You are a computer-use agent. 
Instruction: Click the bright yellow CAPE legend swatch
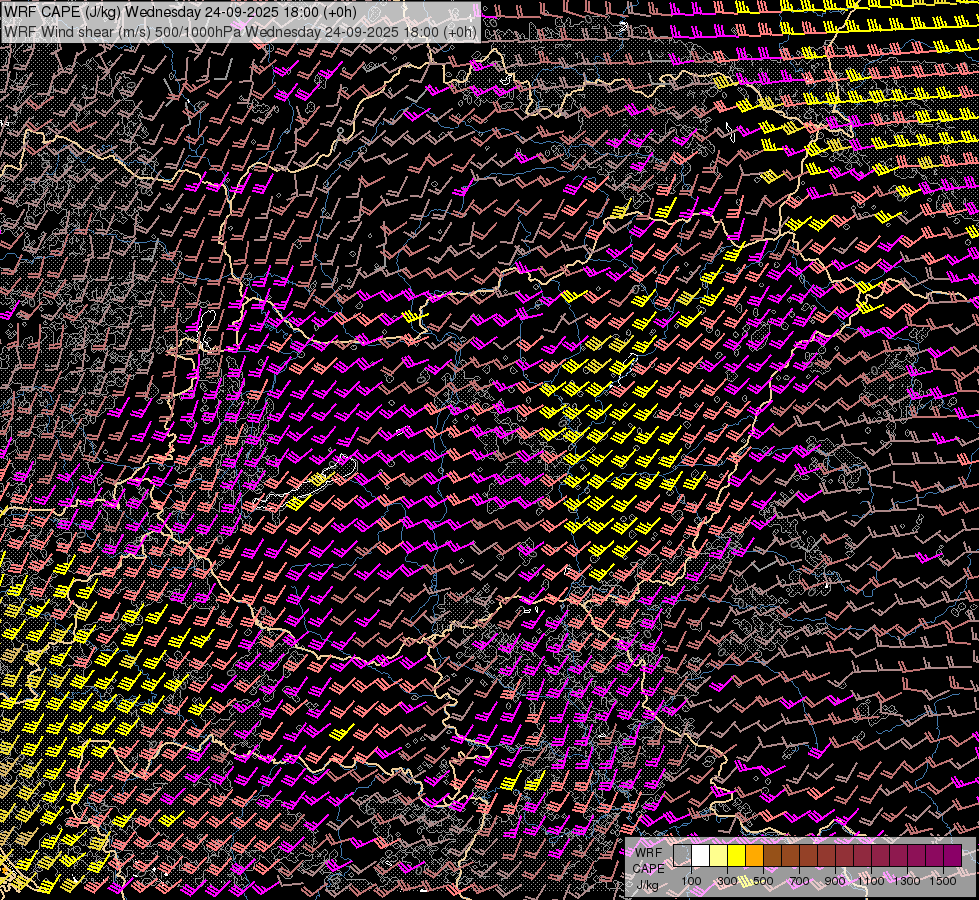coord(736,855)
